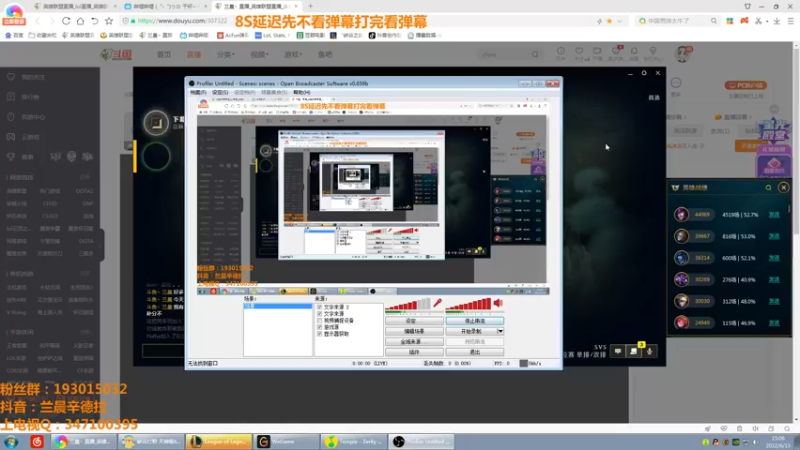Click hero avatar with 24949 score

point(681,322)
